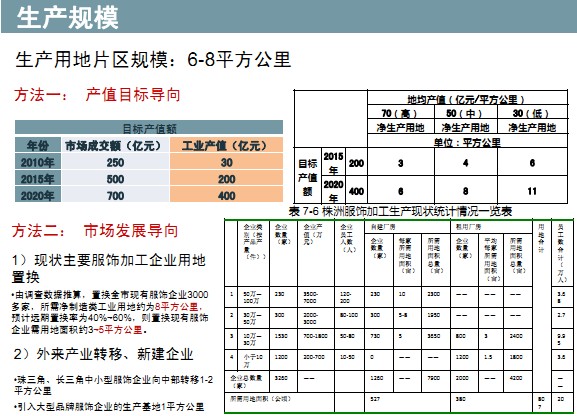Click the value 500 in the 2015年 row
This screenshot has width=577, height=416.
[115, 179]
